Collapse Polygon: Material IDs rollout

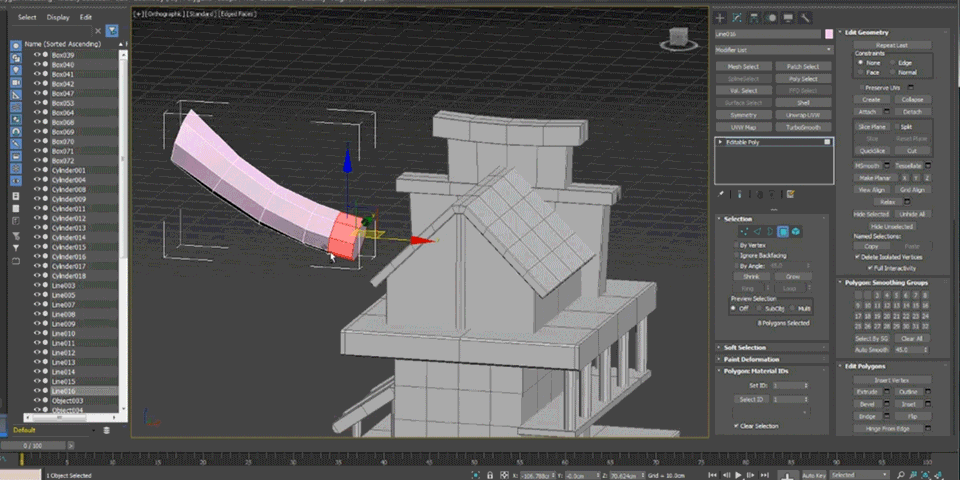pyautogui.click(x=756, y=371)
